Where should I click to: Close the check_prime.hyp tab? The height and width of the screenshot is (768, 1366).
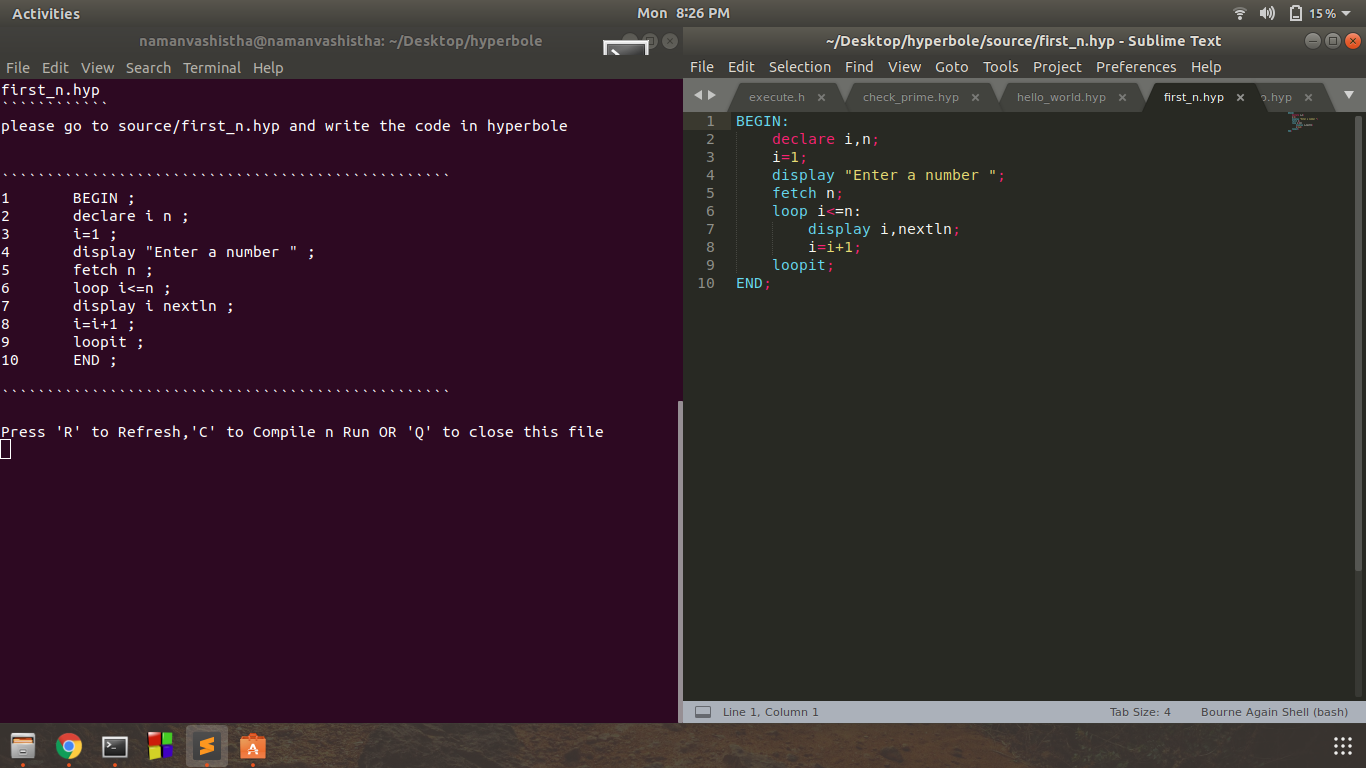coord(975,97)
